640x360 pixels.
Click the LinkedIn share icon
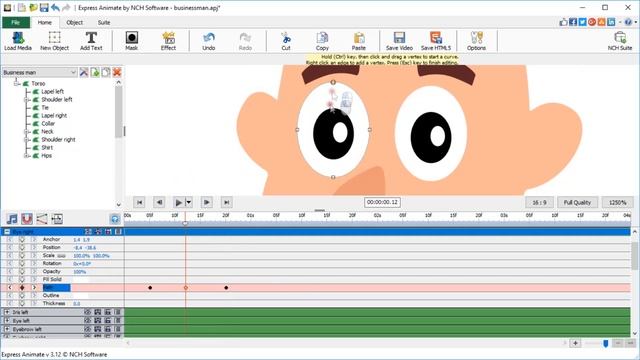611,22
